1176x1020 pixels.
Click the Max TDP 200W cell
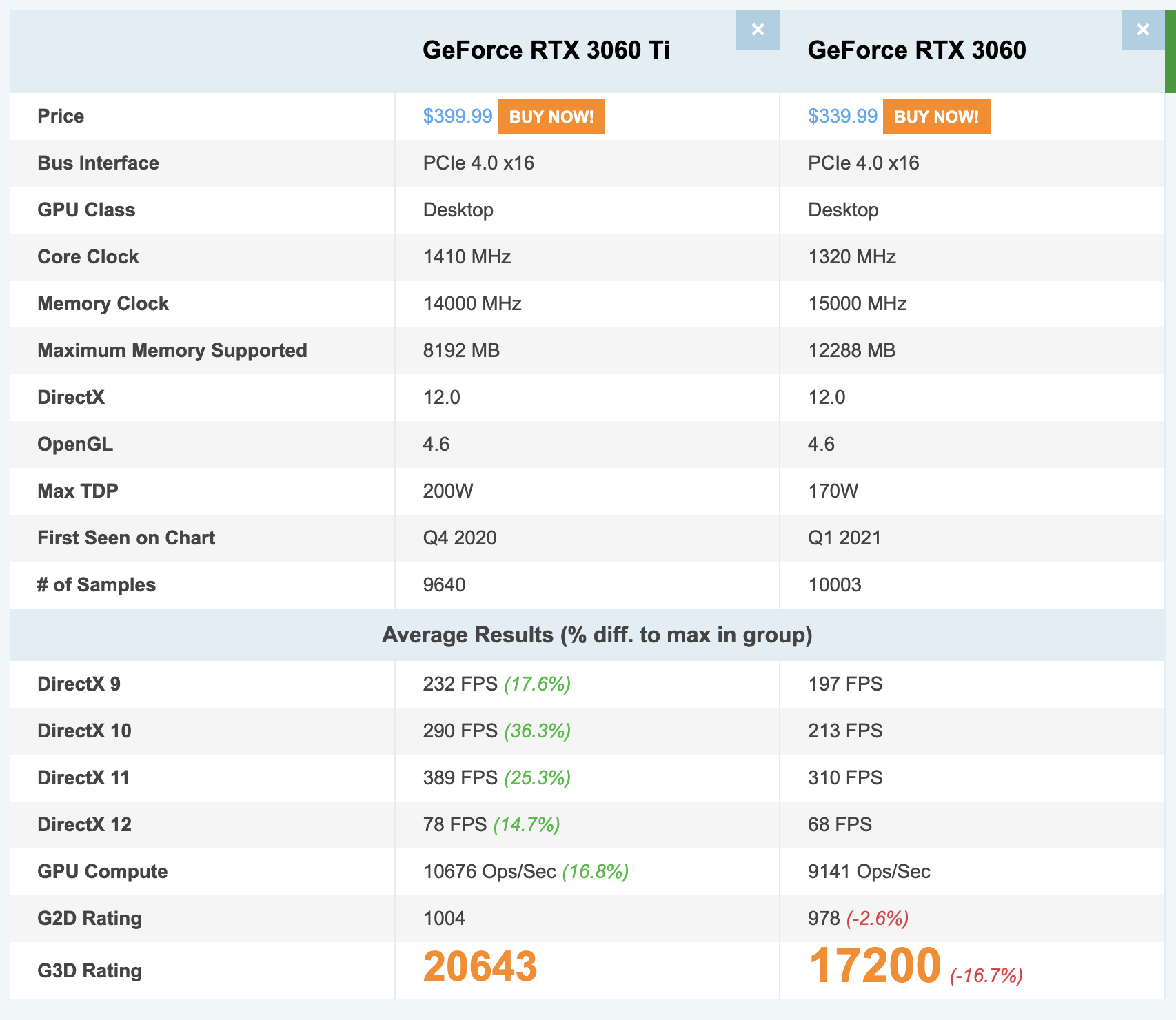click(x=445, y=491)
